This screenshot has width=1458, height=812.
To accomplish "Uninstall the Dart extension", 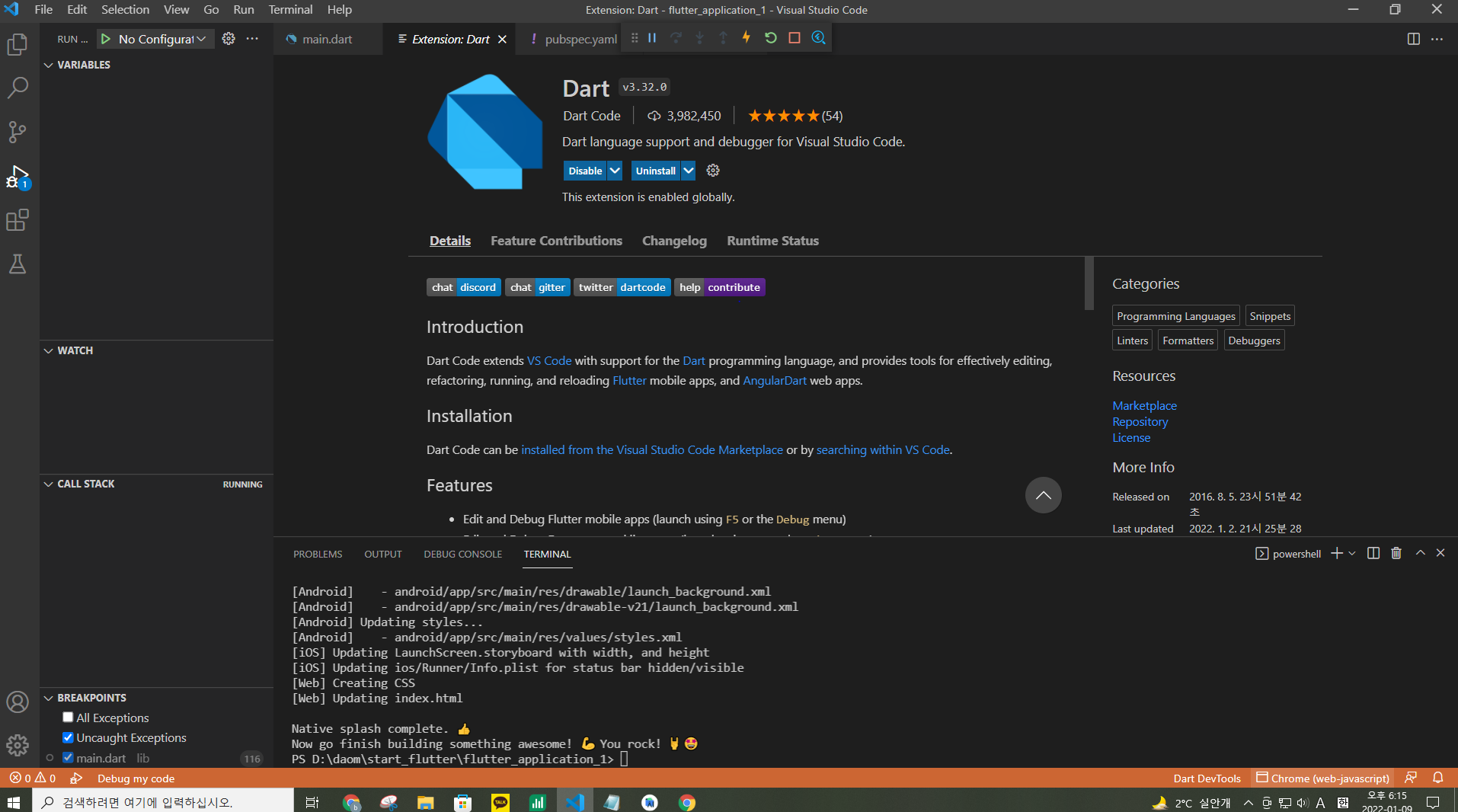I will pos(655,171).
